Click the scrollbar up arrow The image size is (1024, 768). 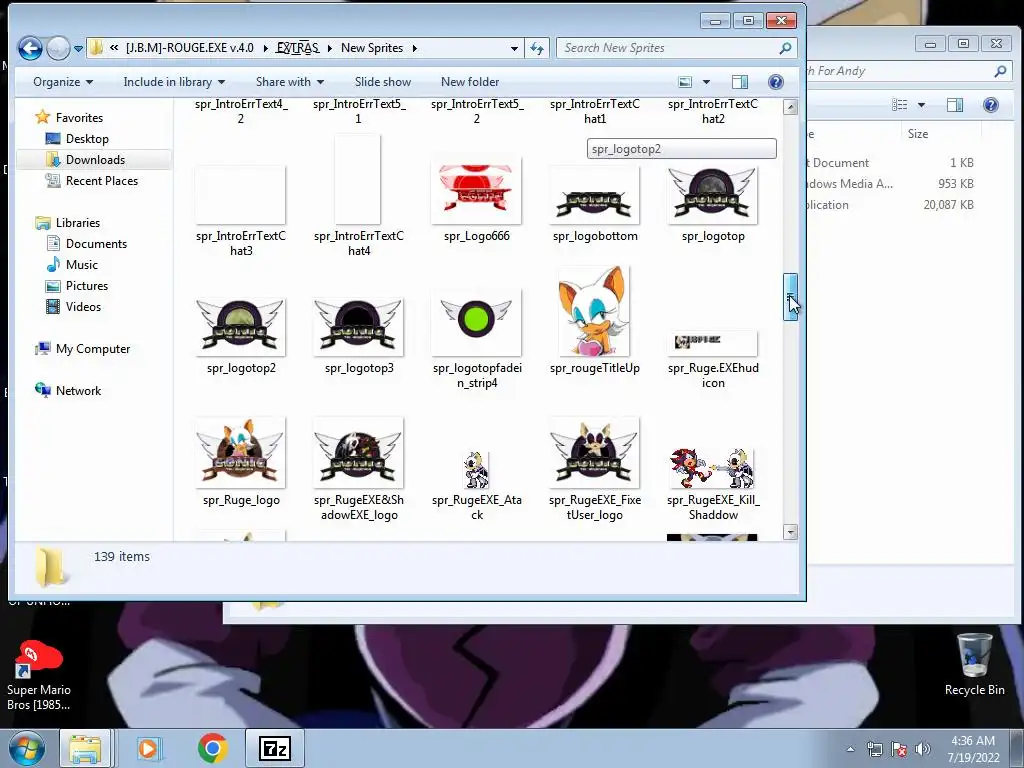790,107
